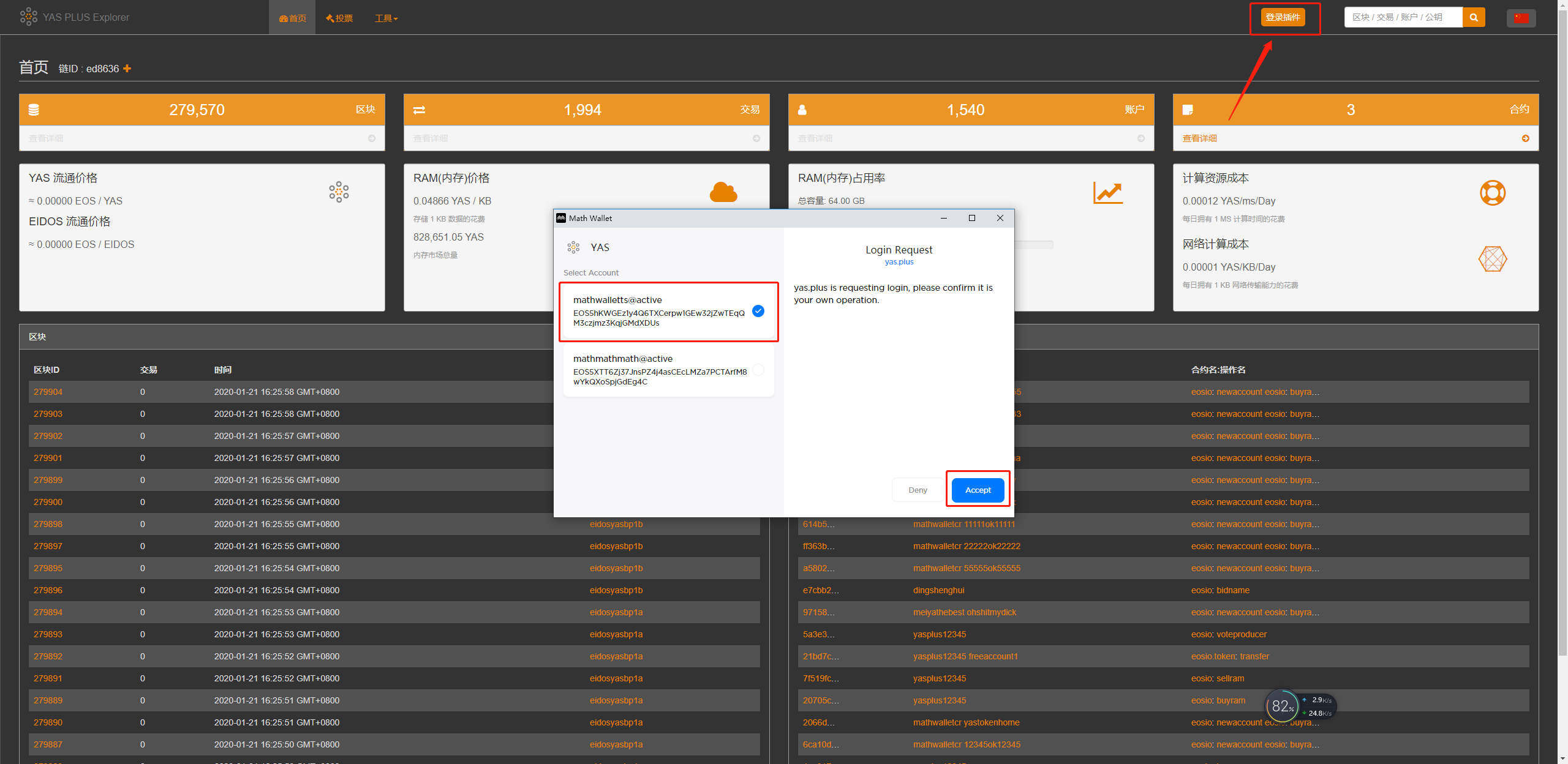Open 查看详细 link on the 交易 card
This screenshot has height=764, width=1568.
tap(431, 139)
